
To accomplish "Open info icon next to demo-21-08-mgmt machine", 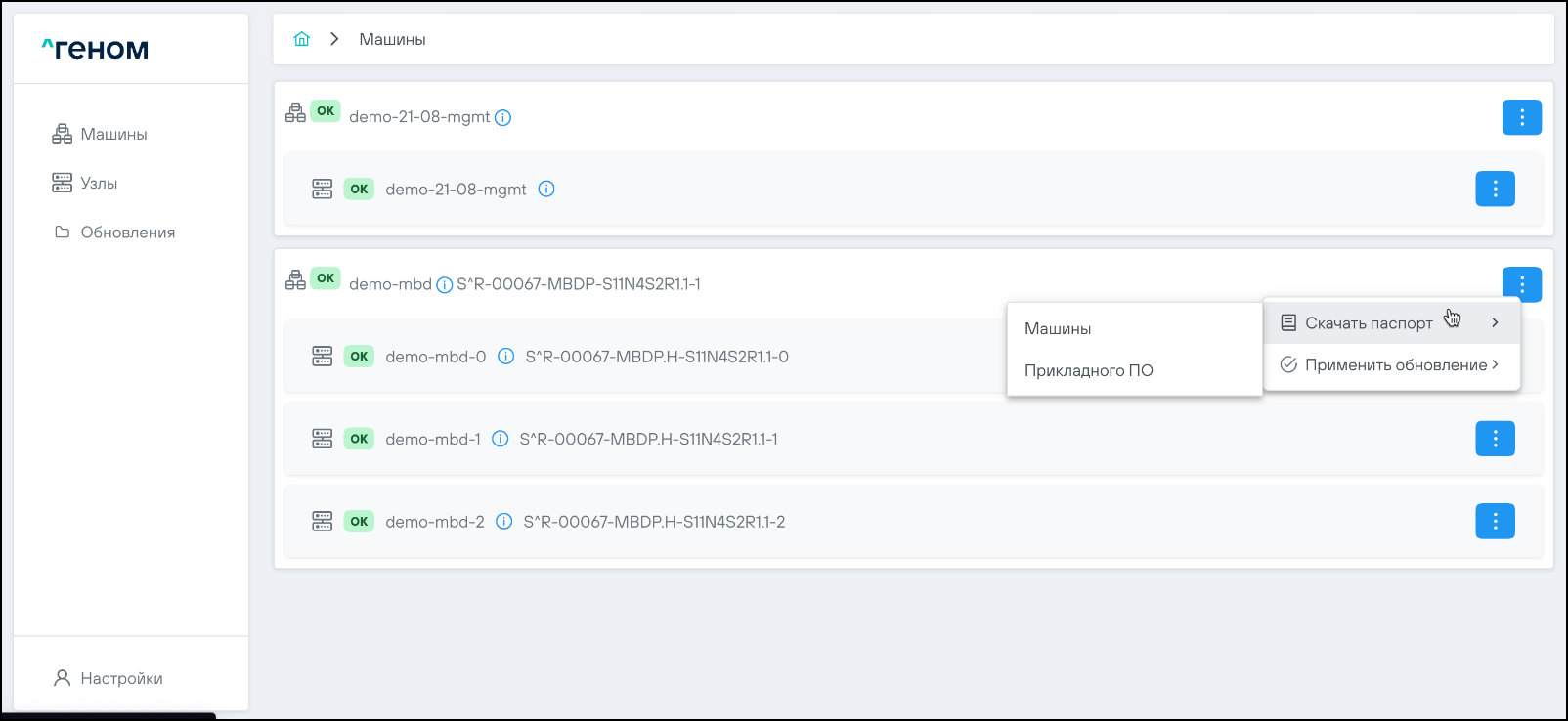I will pos(502,118).
